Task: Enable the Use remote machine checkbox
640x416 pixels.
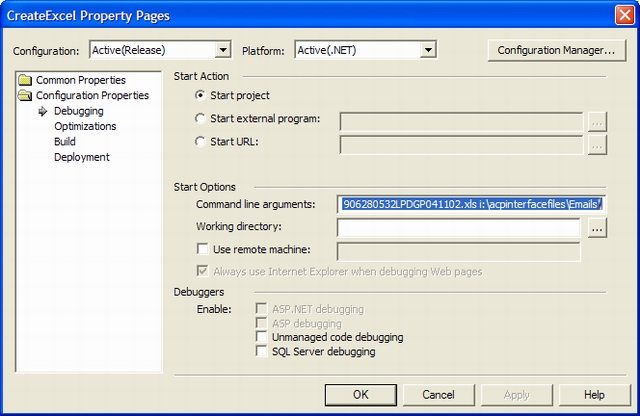Action: (x=202, y=249)
